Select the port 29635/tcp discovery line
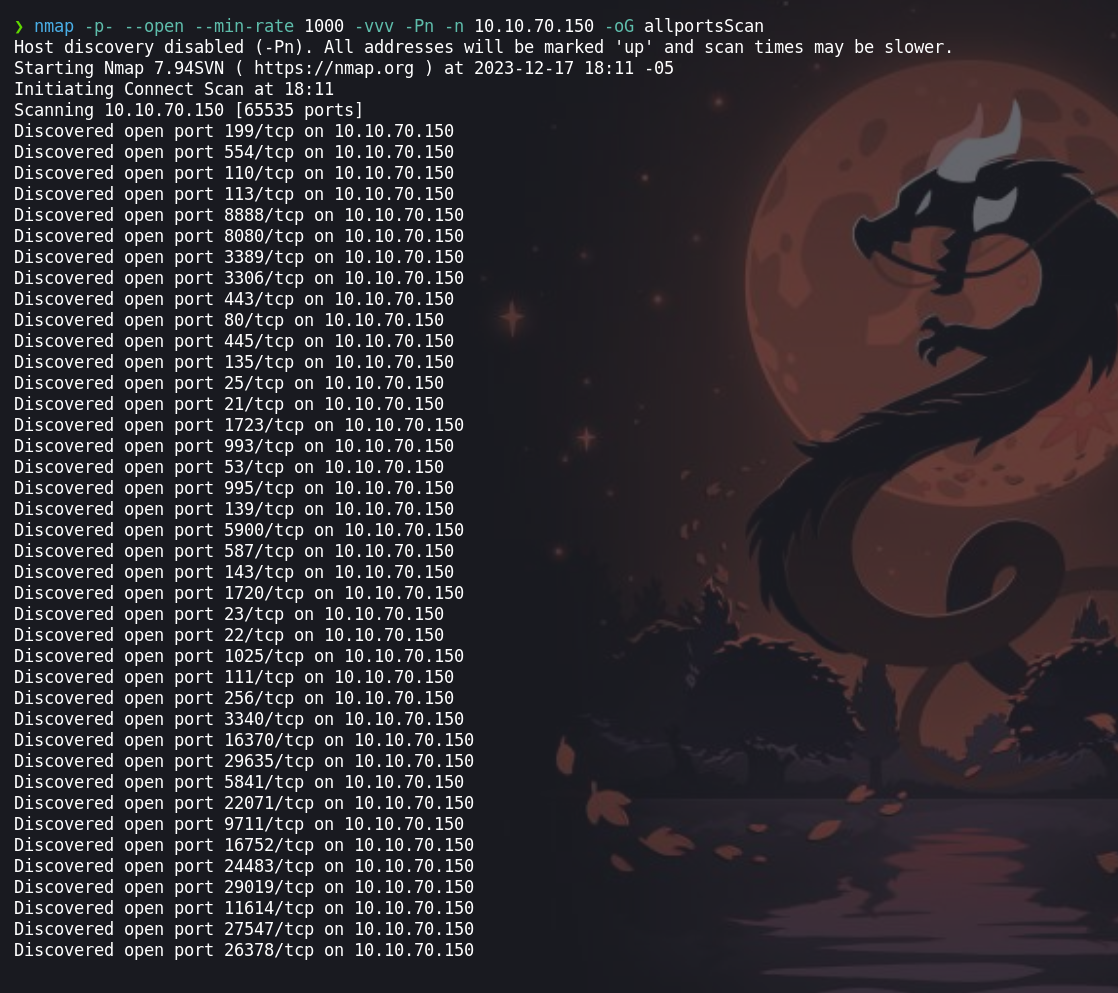 (x=244, y=761)
